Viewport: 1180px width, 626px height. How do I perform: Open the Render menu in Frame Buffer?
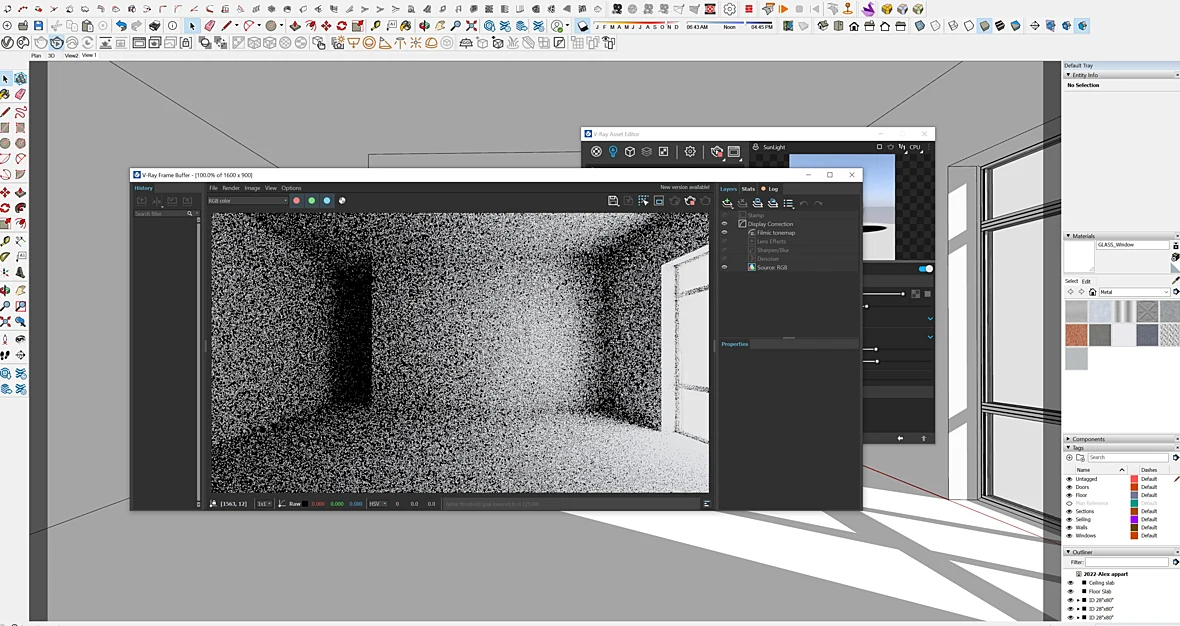[x=231, y=188]
